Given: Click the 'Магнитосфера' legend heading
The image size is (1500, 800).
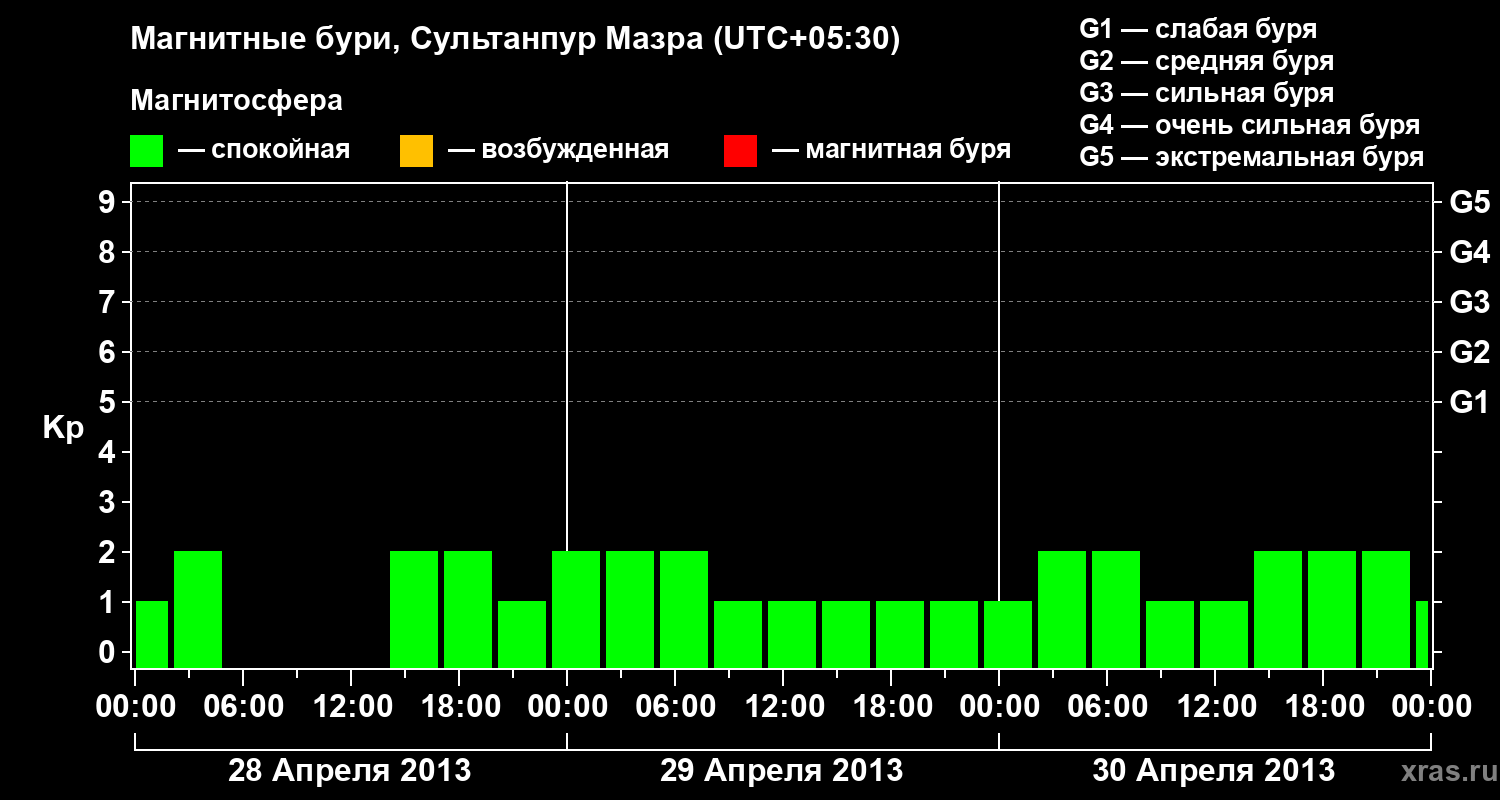Looking at the screenshot, I should tap(236, 101).
